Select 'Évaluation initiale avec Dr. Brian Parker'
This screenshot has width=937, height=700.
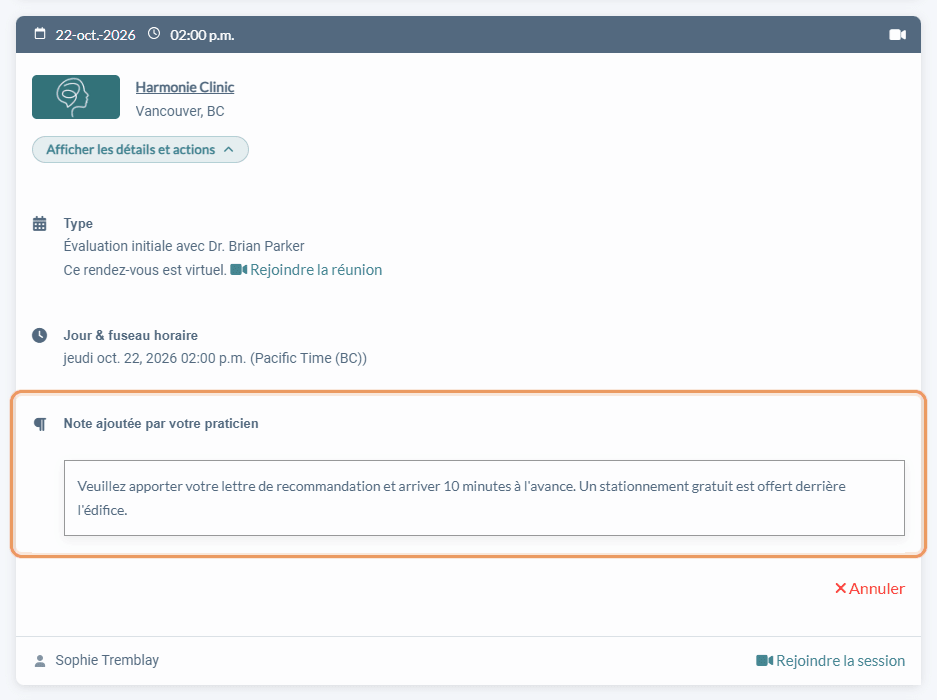184,246
